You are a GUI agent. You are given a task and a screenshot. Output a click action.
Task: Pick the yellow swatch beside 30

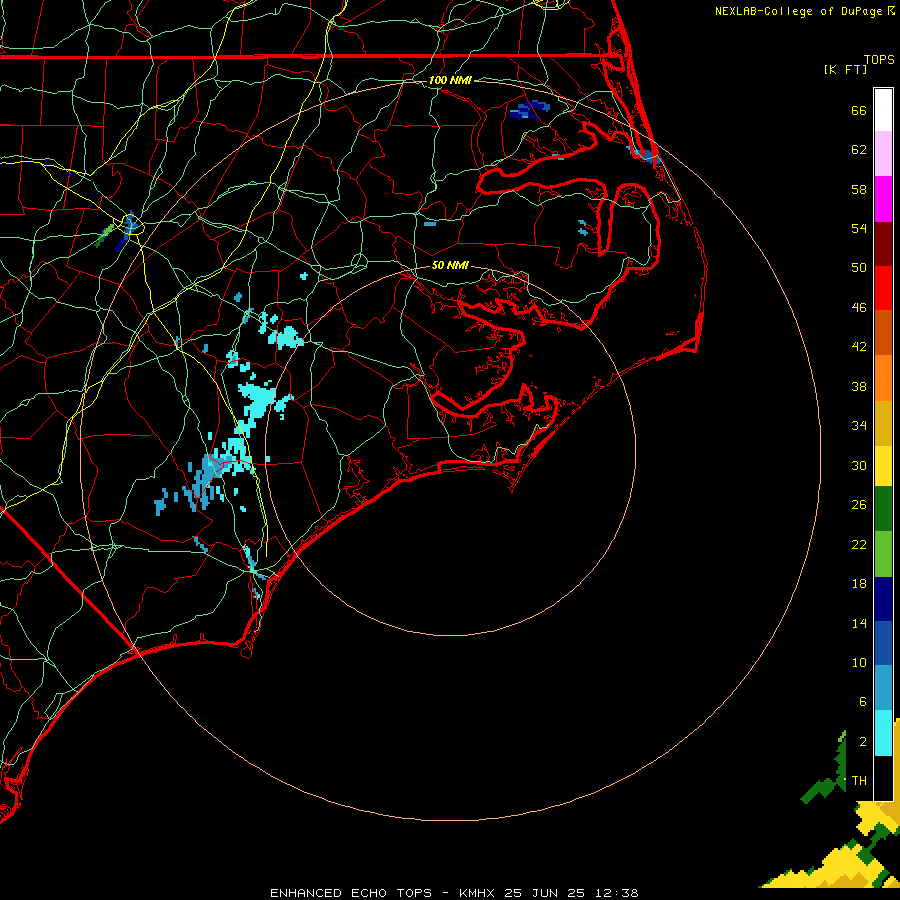click(883, 466)
